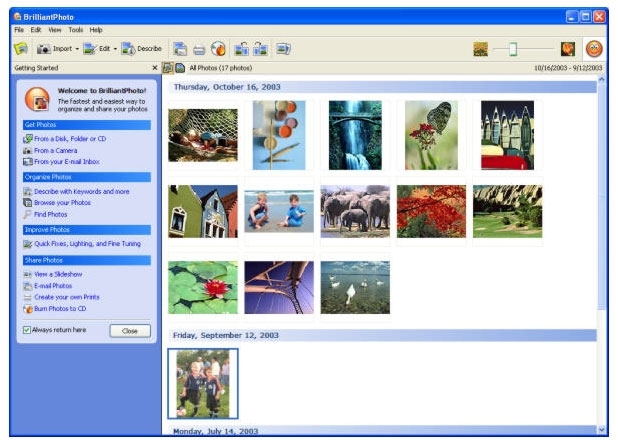Click the View a Slideshow link
The width and height of the screenshot is (618, 443).
tap(58, 274)
